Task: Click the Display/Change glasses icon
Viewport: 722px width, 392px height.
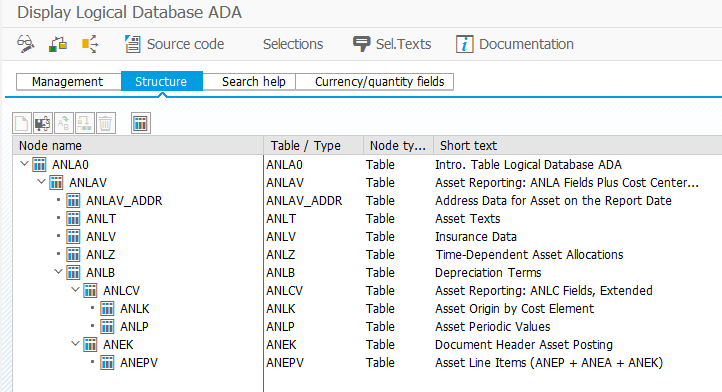Action: pyautogui.click(x=25, y=44)
